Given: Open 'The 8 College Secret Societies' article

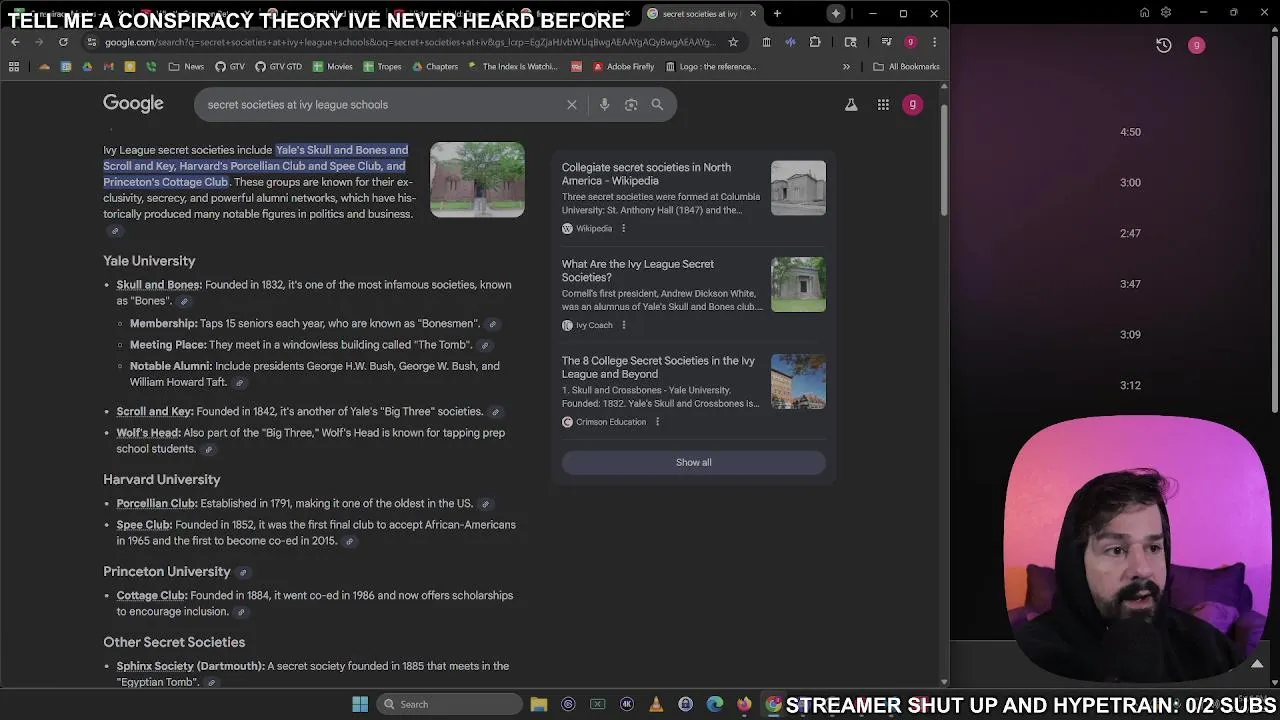Looking at the screenshot, I should coord(658,367).
